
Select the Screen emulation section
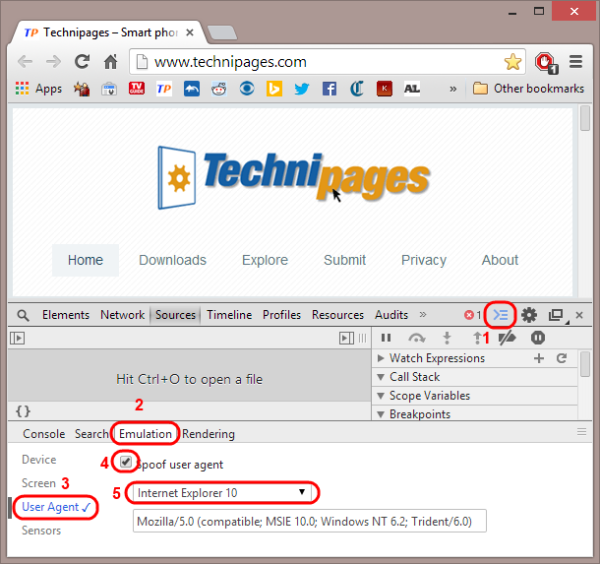click(x=39, y=483)
